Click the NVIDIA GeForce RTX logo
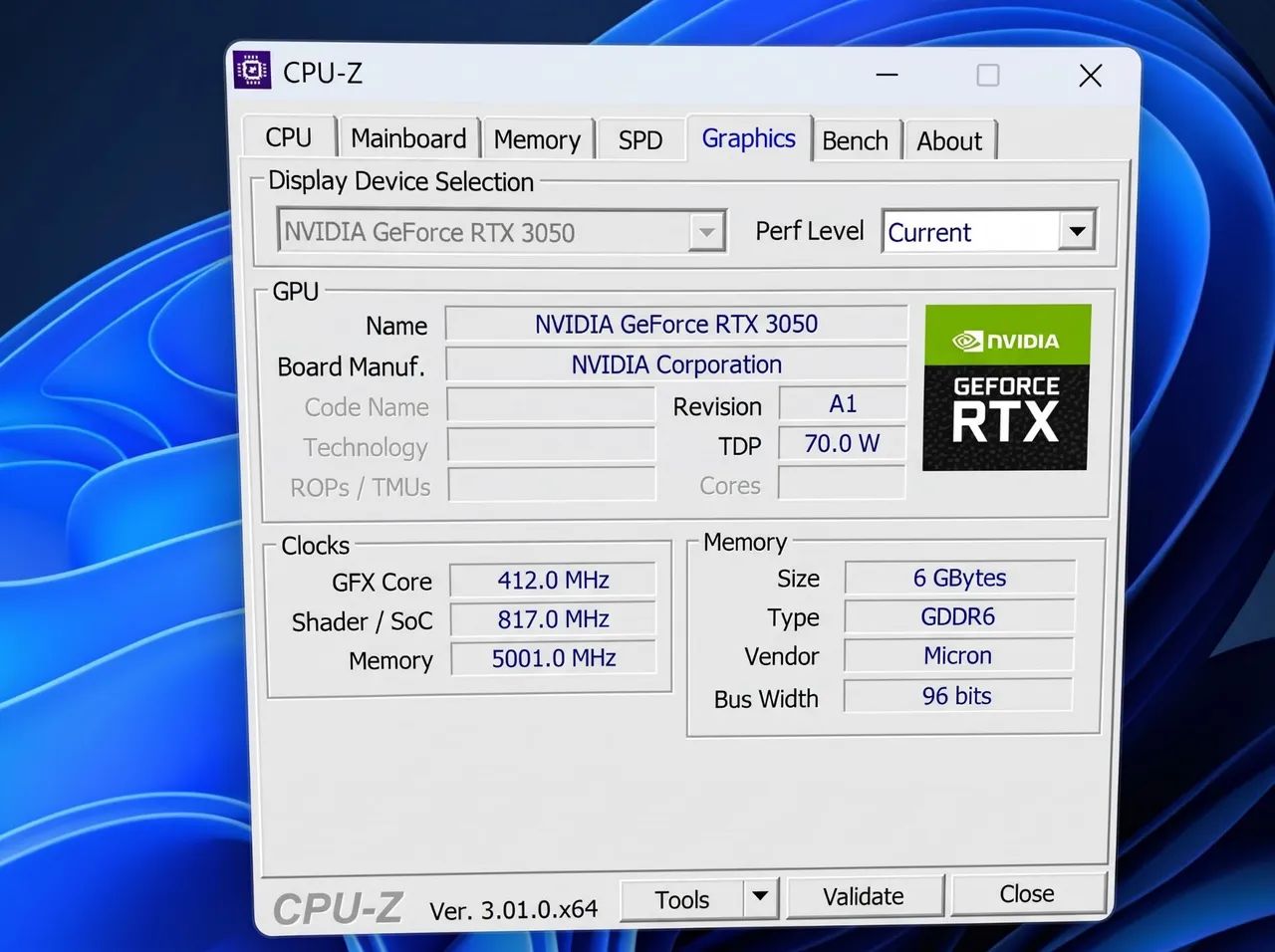The image size is (1275, 952). tap(1006, 387)
